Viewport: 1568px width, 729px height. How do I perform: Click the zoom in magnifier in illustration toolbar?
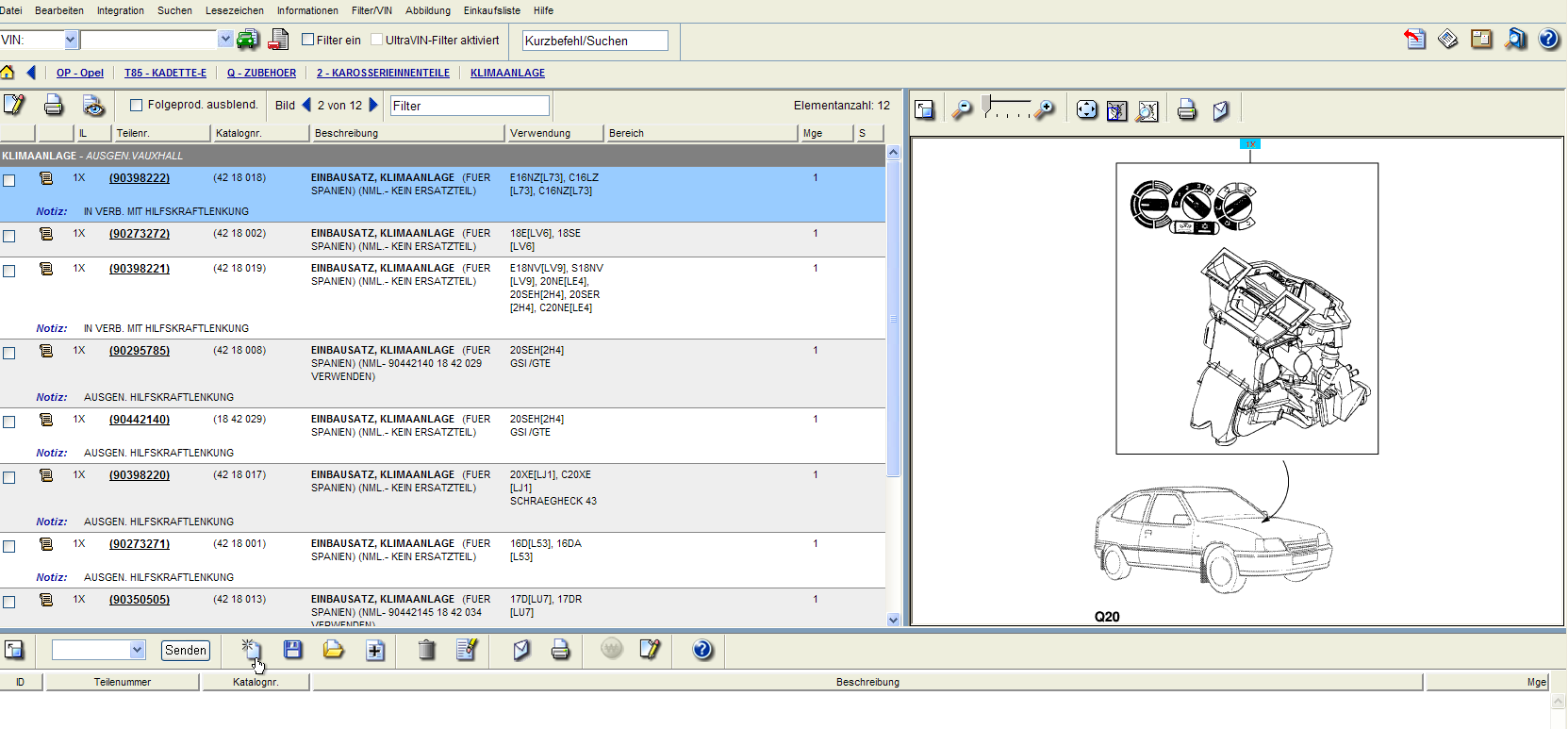[x=1044, y=110]
